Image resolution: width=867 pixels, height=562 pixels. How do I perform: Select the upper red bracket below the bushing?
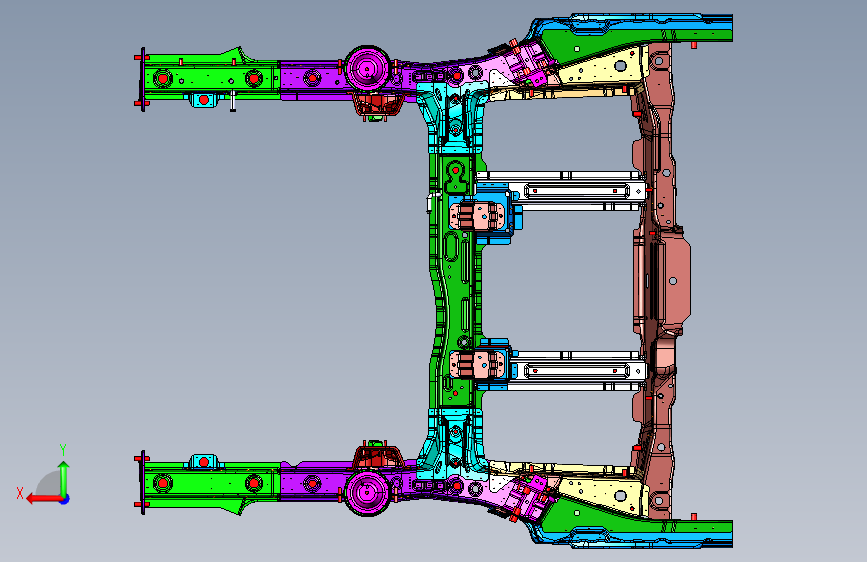pyautogui.click(x=377, y=105)
